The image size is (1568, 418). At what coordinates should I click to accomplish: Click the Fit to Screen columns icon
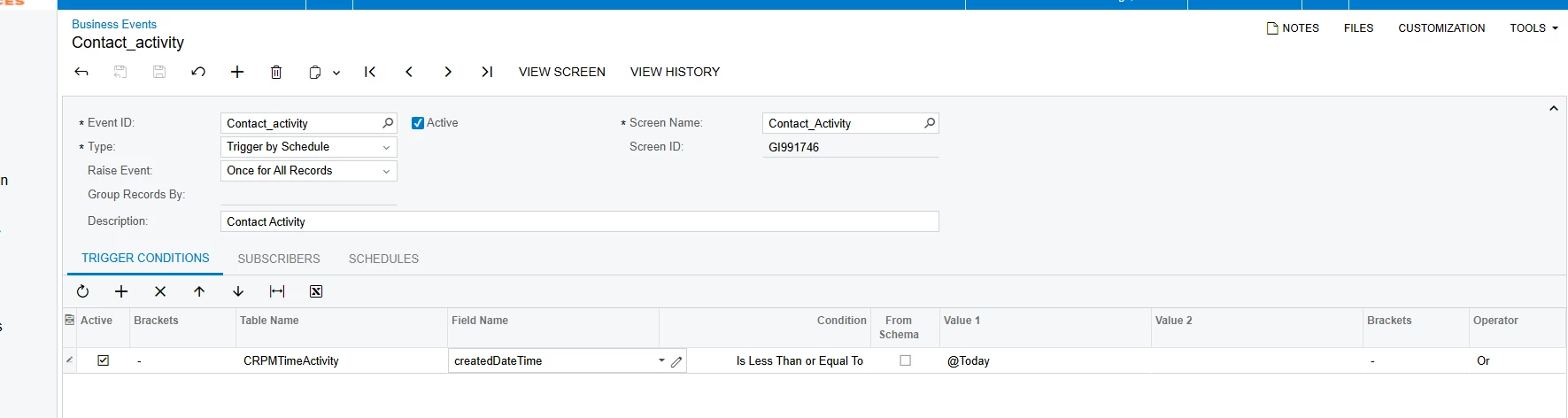pyautogui.click(x=277, y=291)
